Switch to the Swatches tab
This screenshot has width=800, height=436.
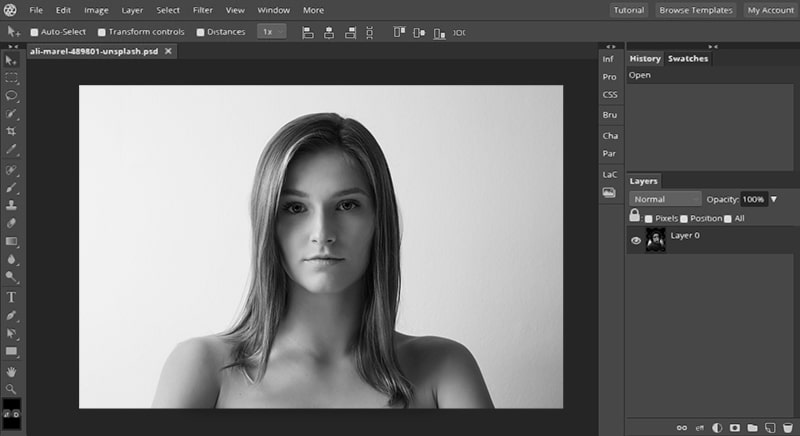click(x=688, y=59)
